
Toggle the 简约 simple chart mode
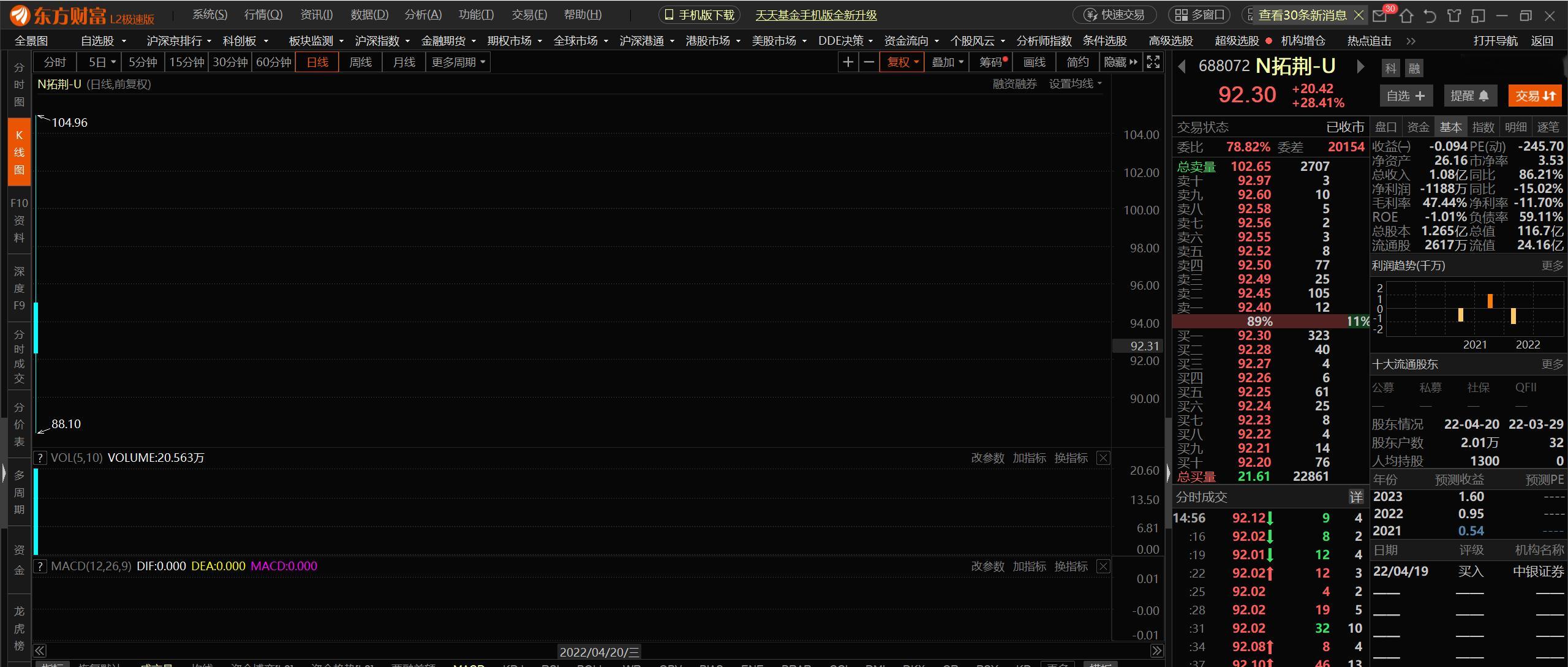pos(1077,62)
